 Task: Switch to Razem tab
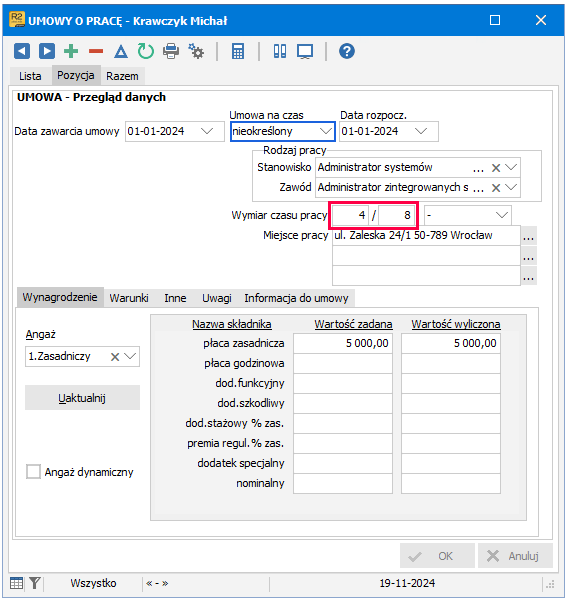pyautogui.click(x=122, y=76)
